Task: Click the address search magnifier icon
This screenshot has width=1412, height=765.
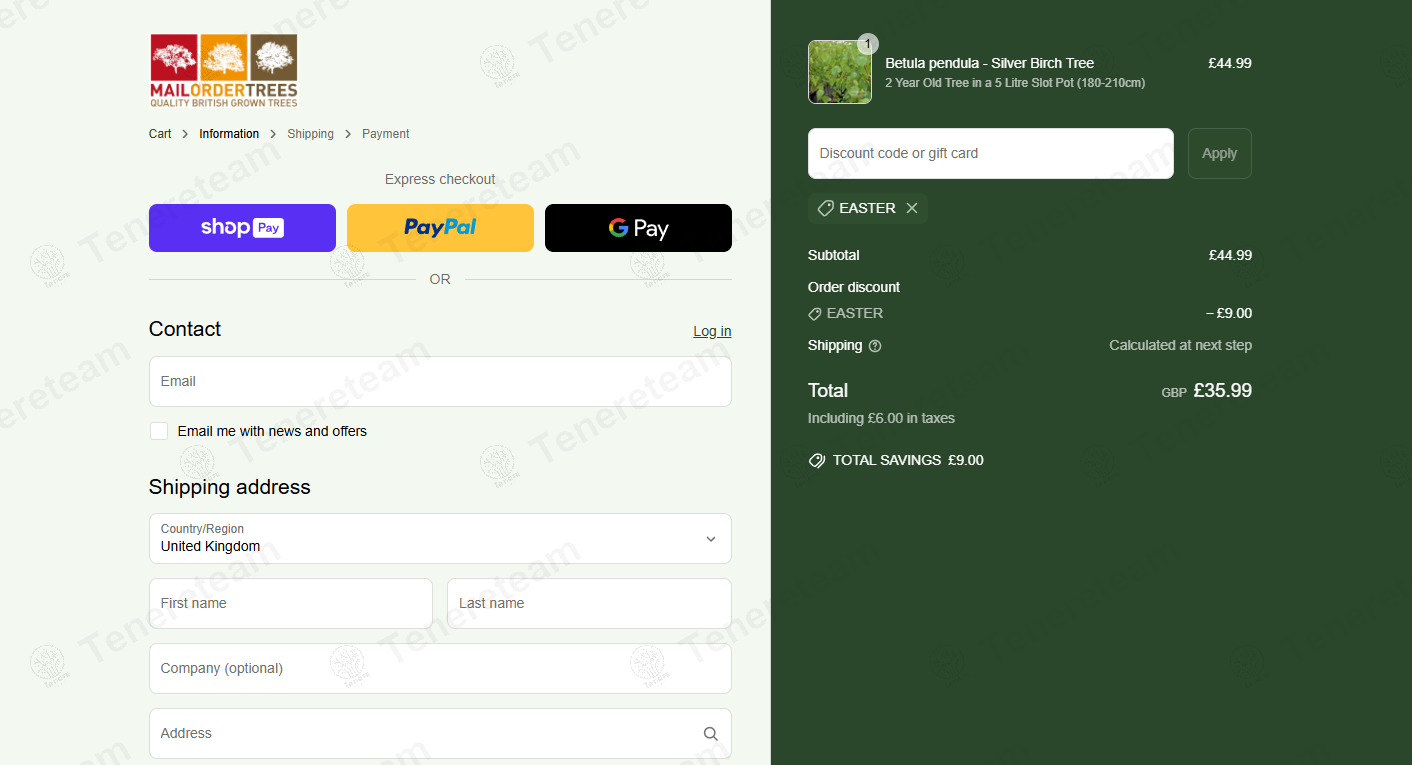Action: coord(710,734)
